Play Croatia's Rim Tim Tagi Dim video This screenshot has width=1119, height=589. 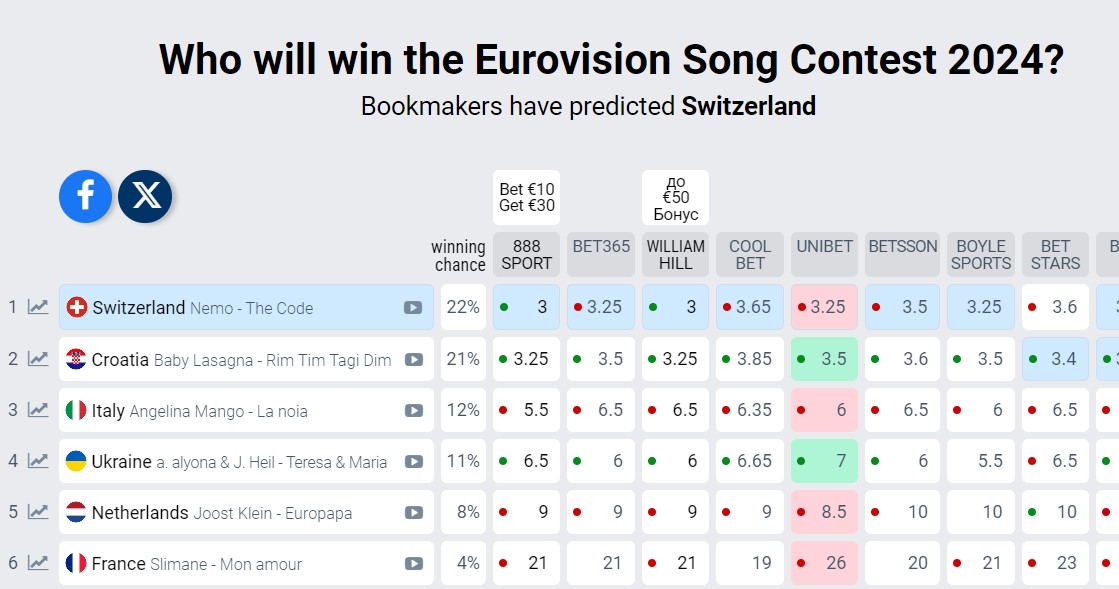coord(413,359)
